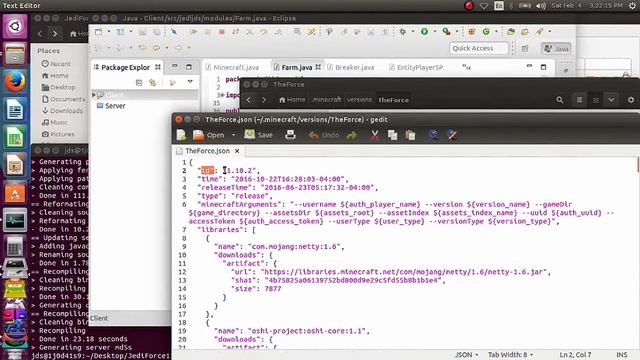Click Open button in gedit toolbar
The height and width of the screenshot is (360, 640).
pyautogui.click(x=209, y=135)
